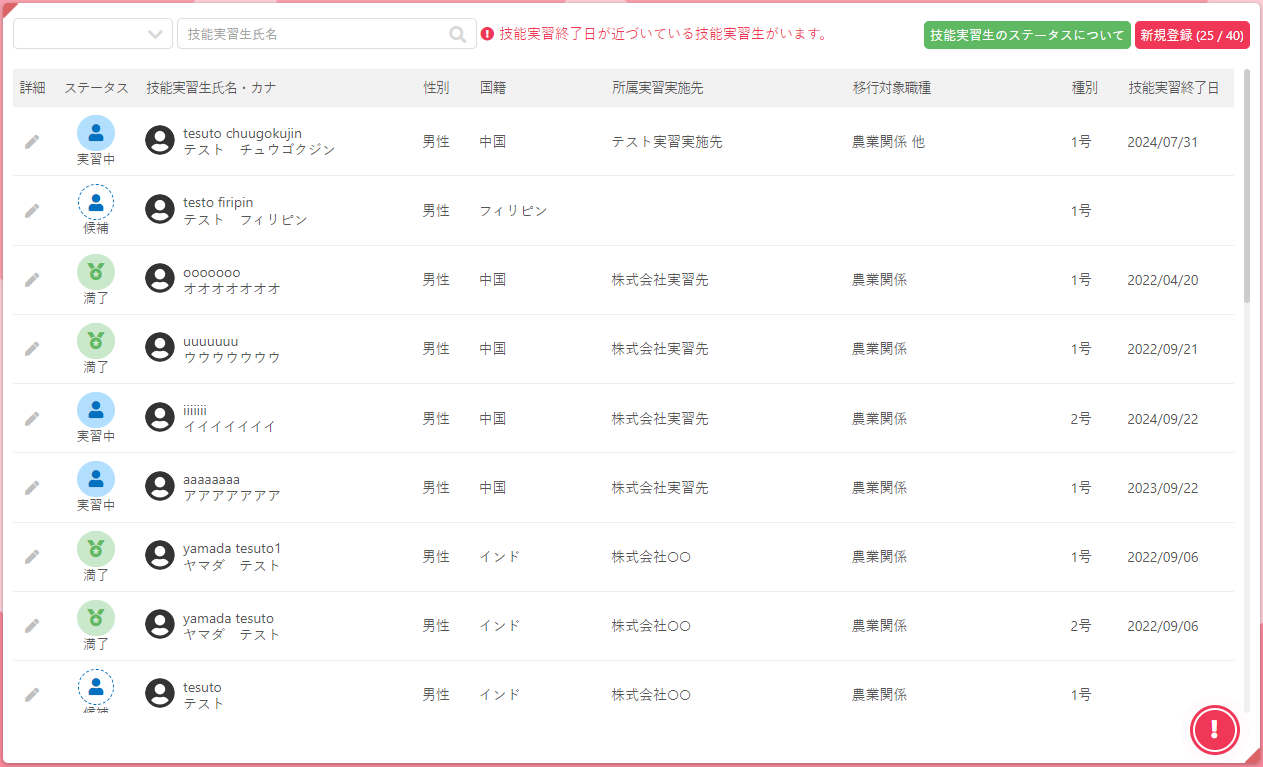The image size is (1263, 767).
Task: Click the 実習中 status icon for iiiiiii
Action: point(96,411)
